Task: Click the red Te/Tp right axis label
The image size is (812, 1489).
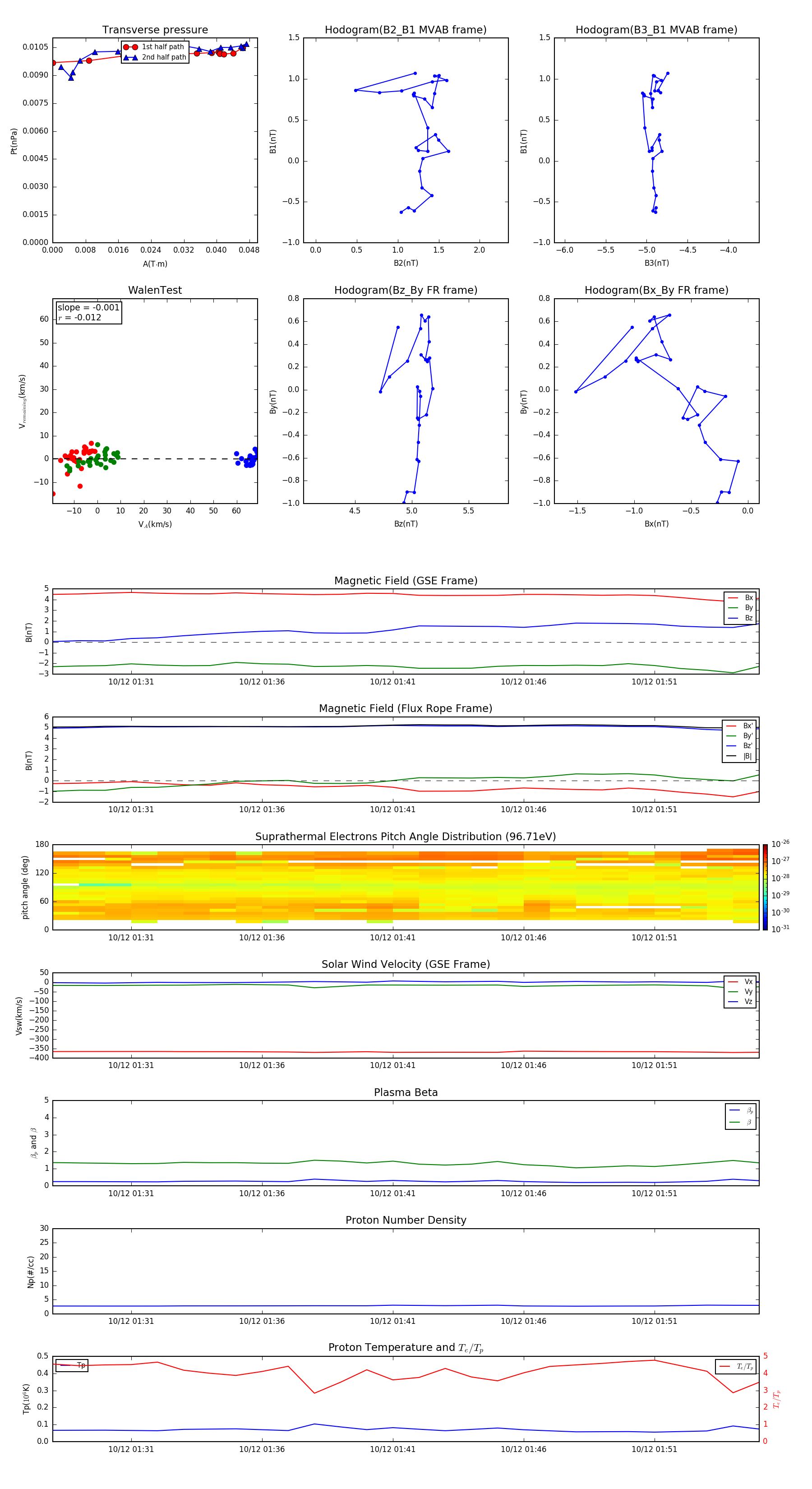Action: pyautogui.click(x=776, y=1399)
